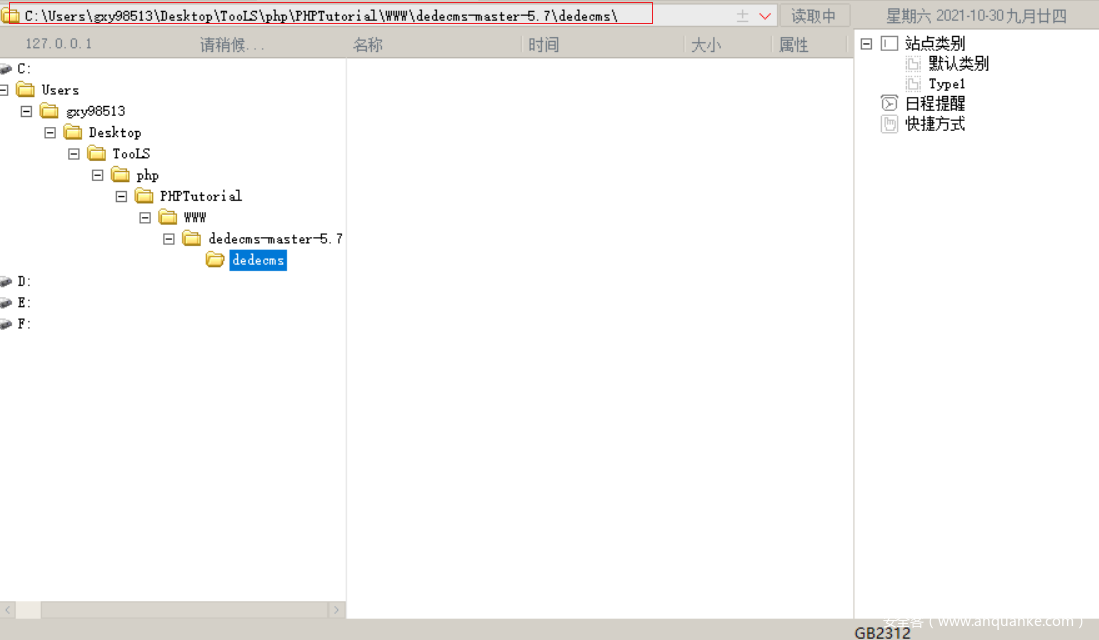Click the schedule reminder (日程提醒) clock icon
Screen dimensions: 1099x640
(889, 103)
